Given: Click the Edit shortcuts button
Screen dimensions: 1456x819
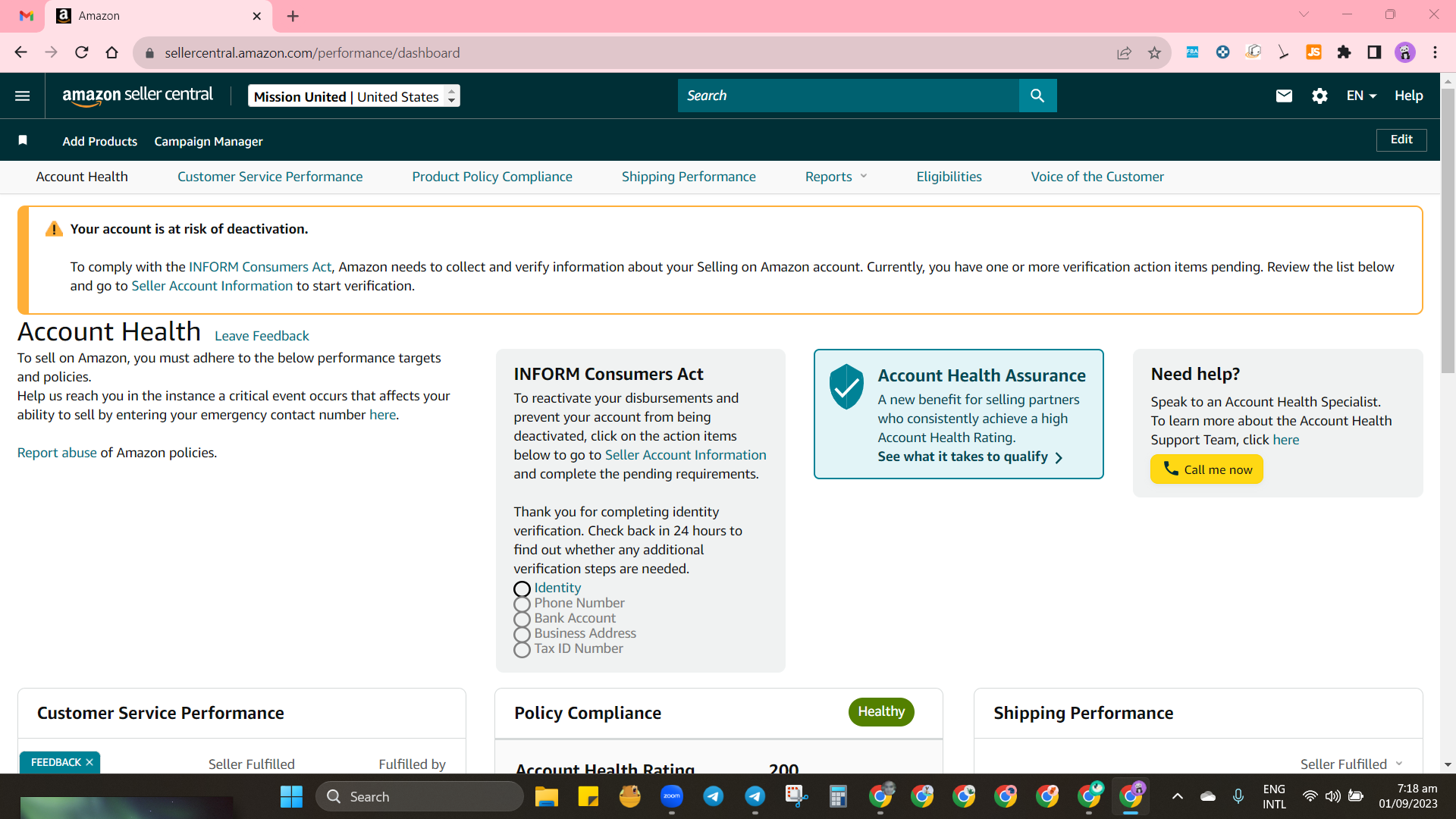Looking at the screenshot, I should tap(1401, 140).
